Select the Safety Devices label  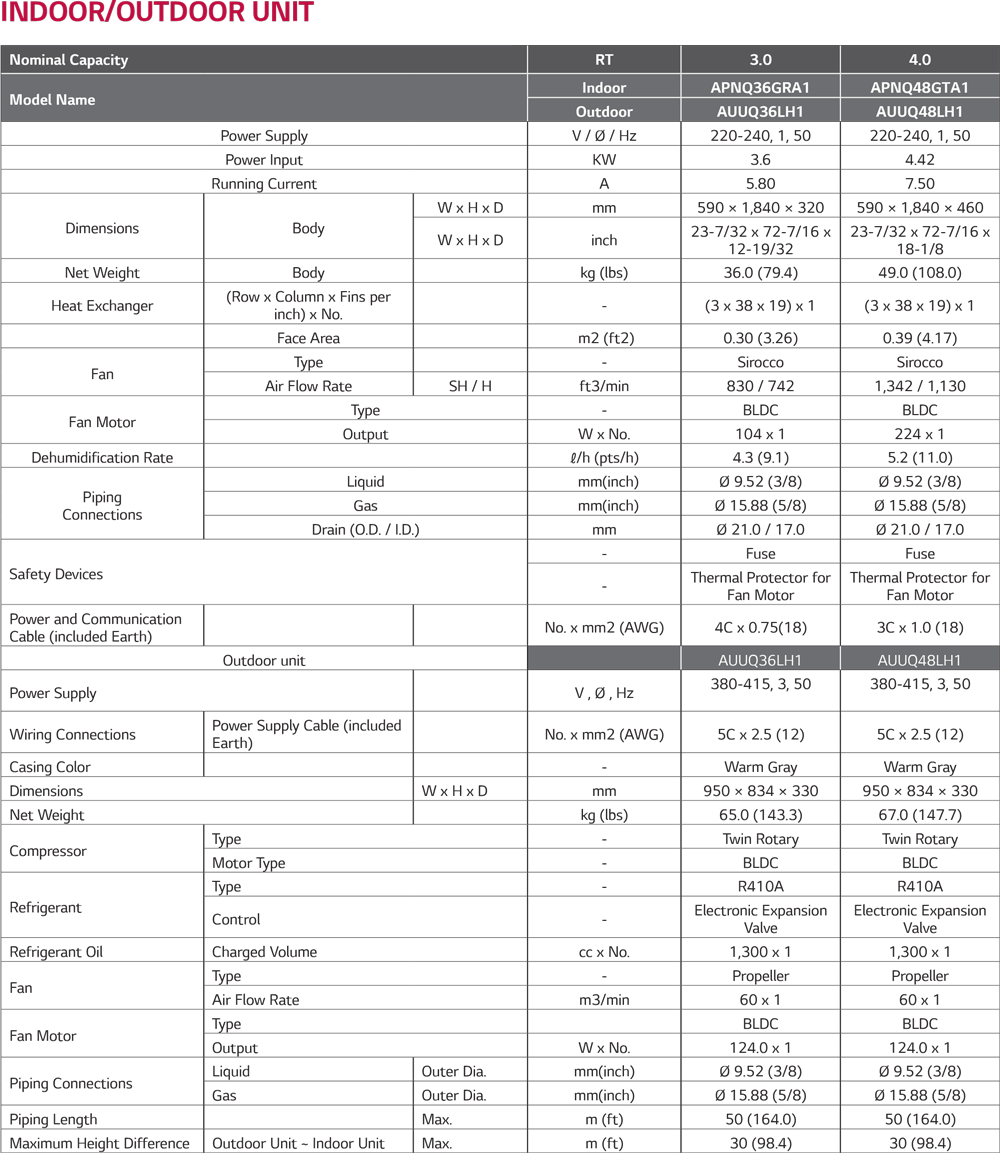point(56,574)
